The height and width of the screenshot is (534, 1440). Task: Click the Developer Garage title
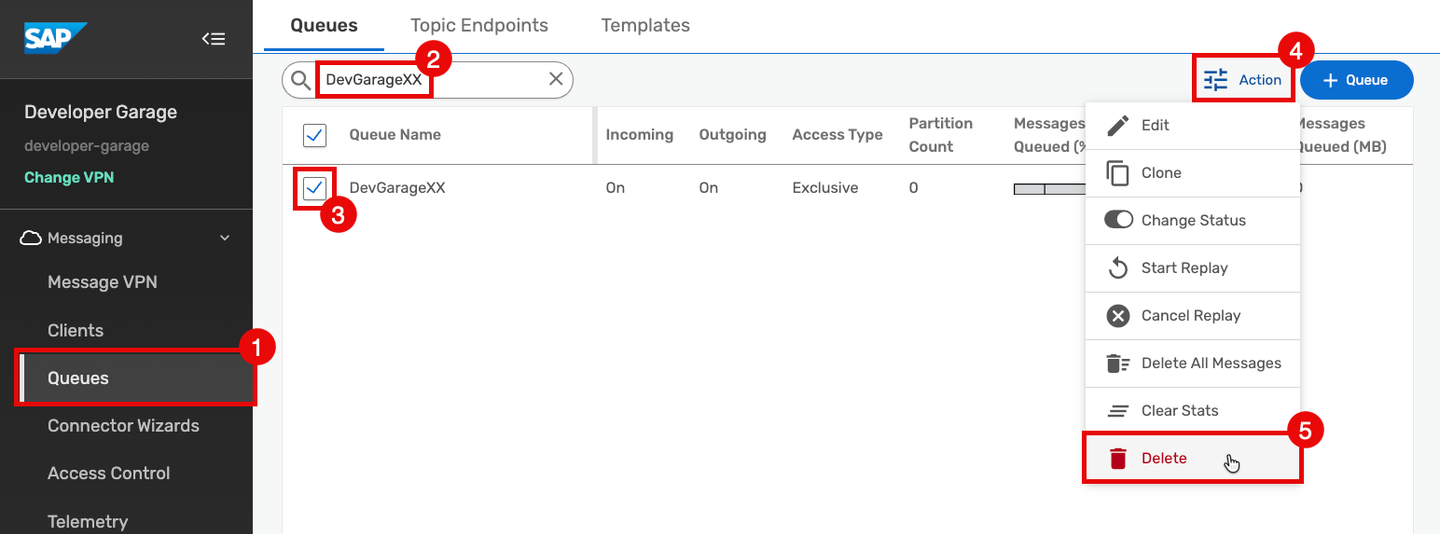(x=101, y=112)
